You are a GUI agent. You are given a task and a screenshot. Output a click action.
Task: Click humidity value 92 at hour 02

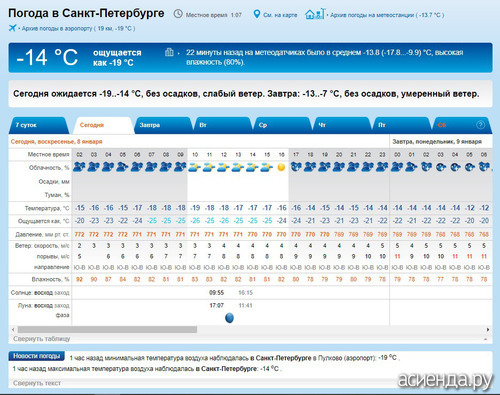pos(79,279)
